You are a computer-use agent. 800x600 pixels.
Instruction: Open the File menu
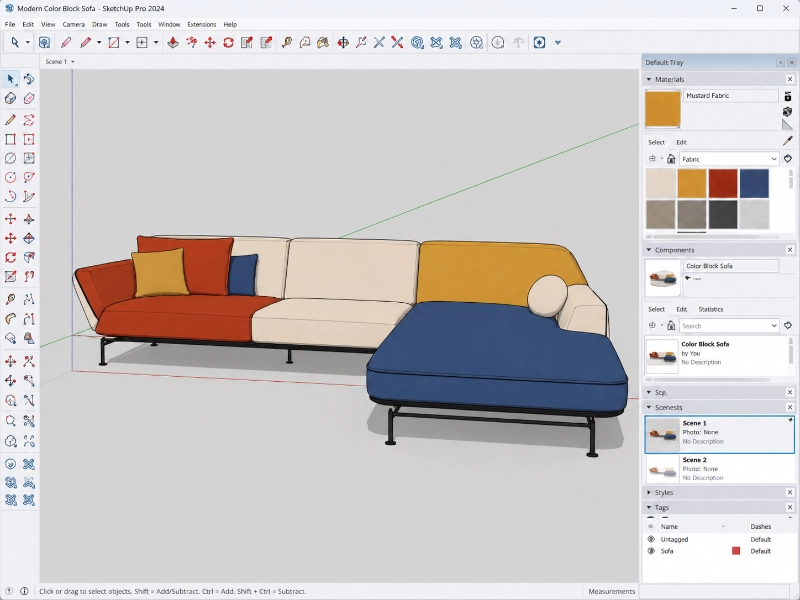pyautogui.click(x=10, y=24)
